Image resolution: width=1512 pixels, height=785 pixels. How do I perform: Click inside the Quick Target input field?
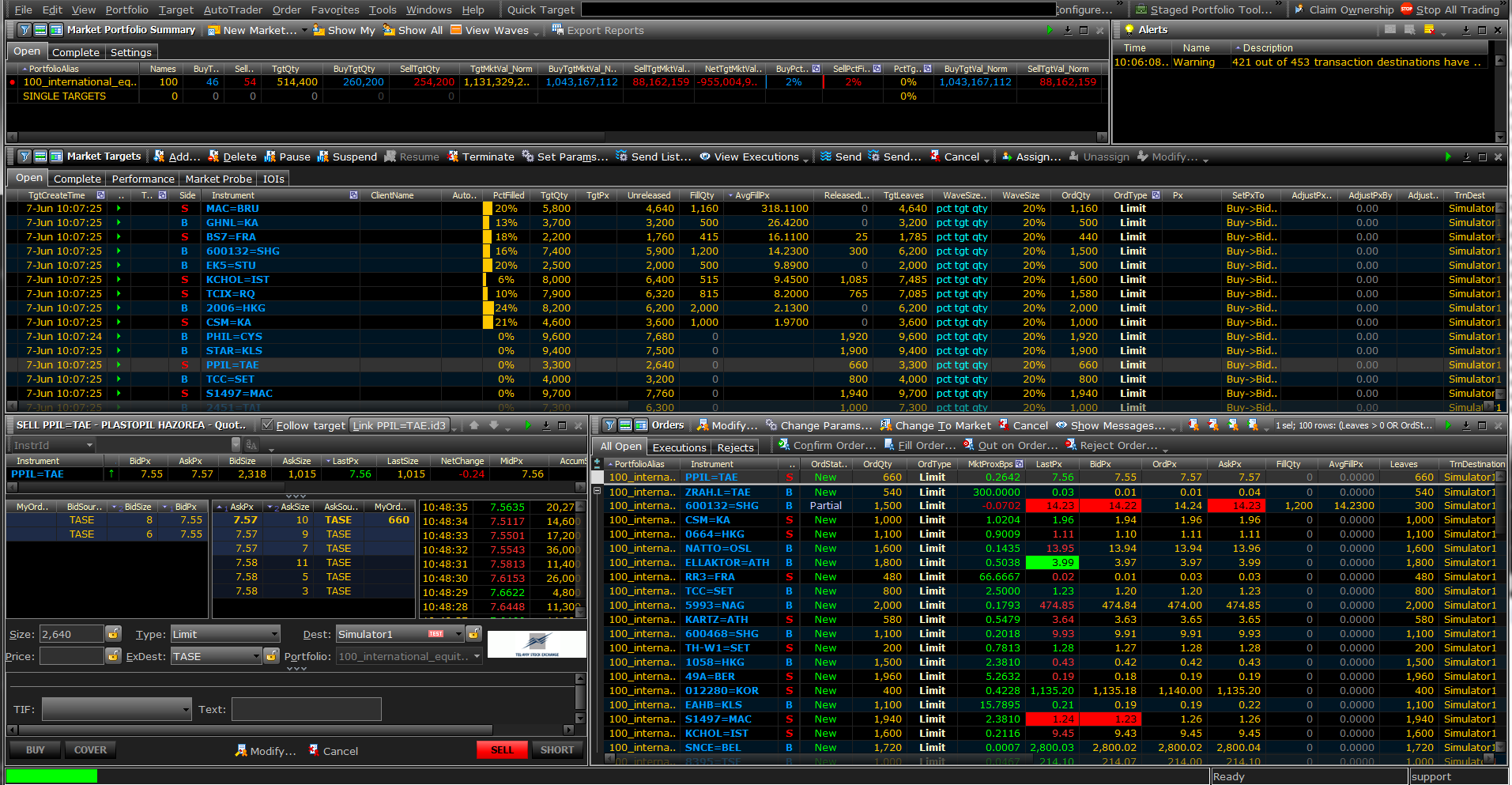pos(818,9)
